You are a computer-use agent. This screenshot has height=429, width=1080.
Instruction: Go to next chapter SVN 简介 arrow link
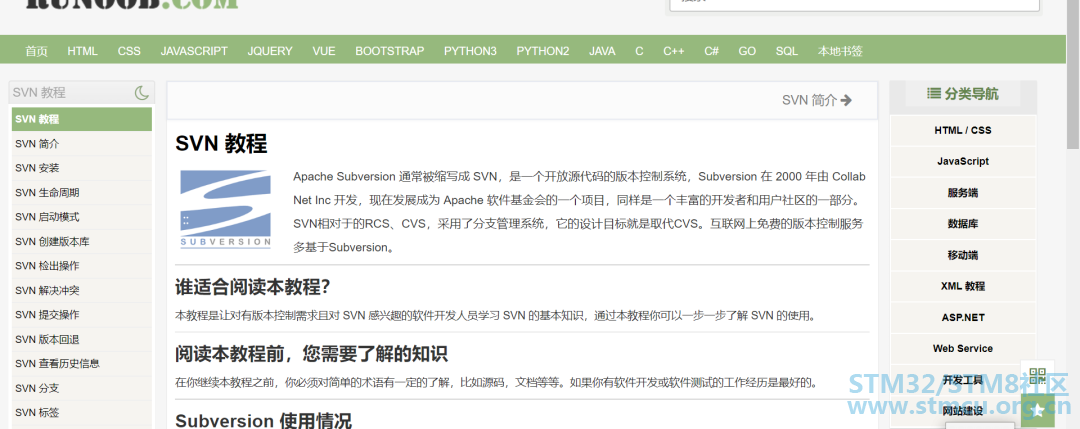coord(817,101)
